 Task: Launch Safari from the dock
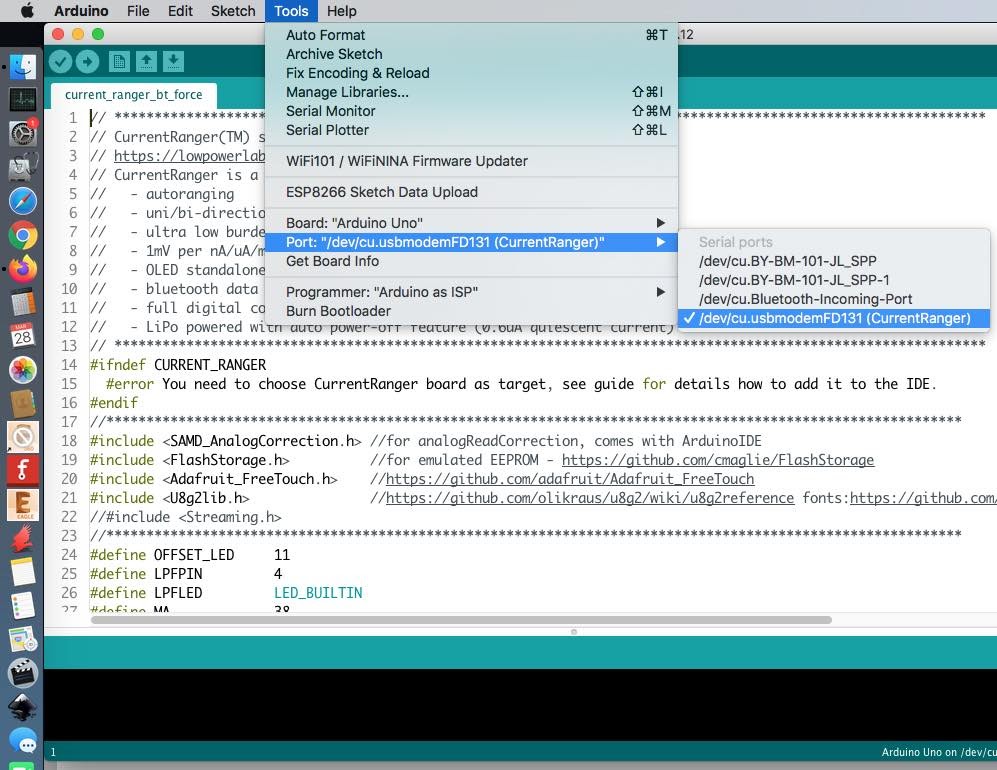coord(23,201)
